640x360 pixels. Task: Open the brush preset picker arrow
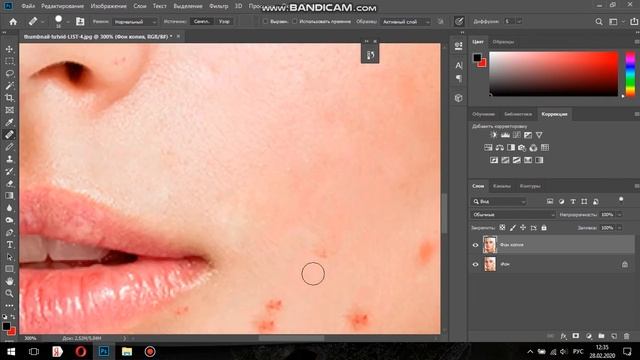(x=68, y=22)
